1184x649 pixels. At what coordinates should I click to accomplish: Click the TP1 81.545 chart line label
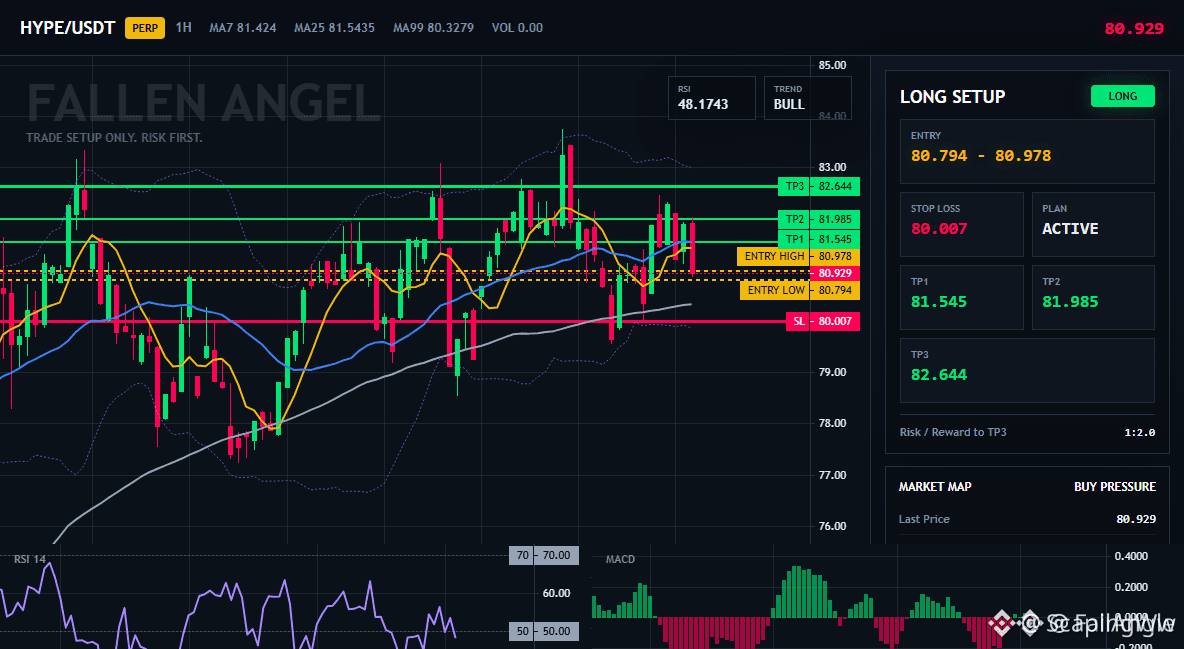[819, 239]
